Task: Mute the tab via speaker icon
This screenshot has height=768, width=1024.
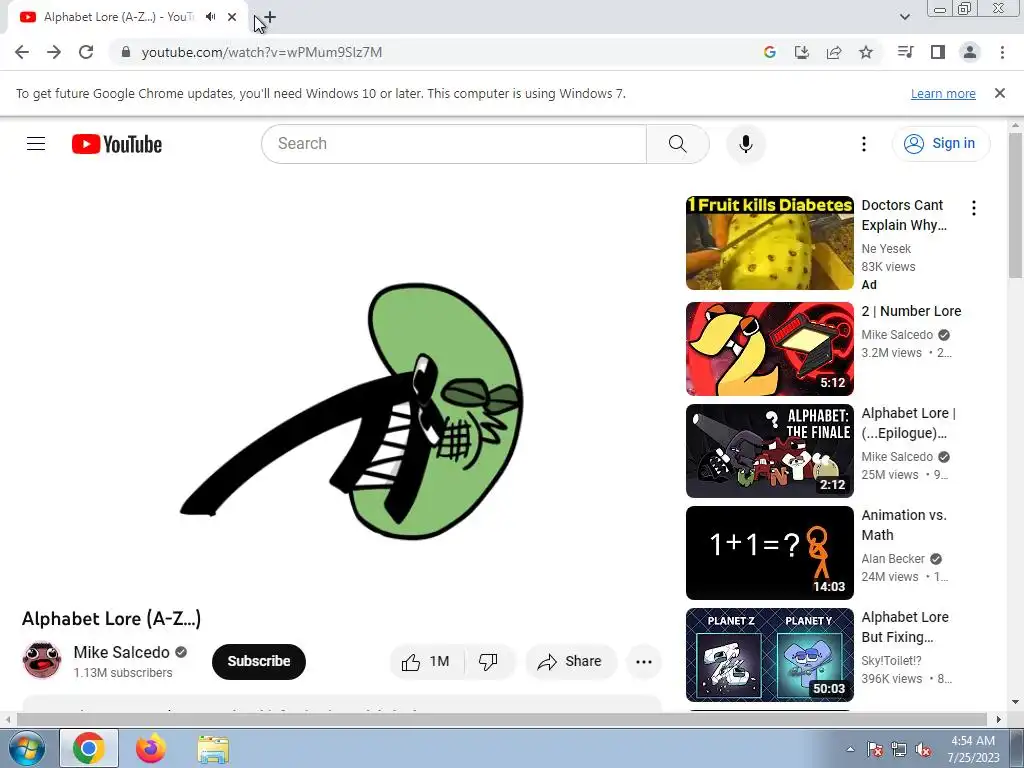Action: 210,17
